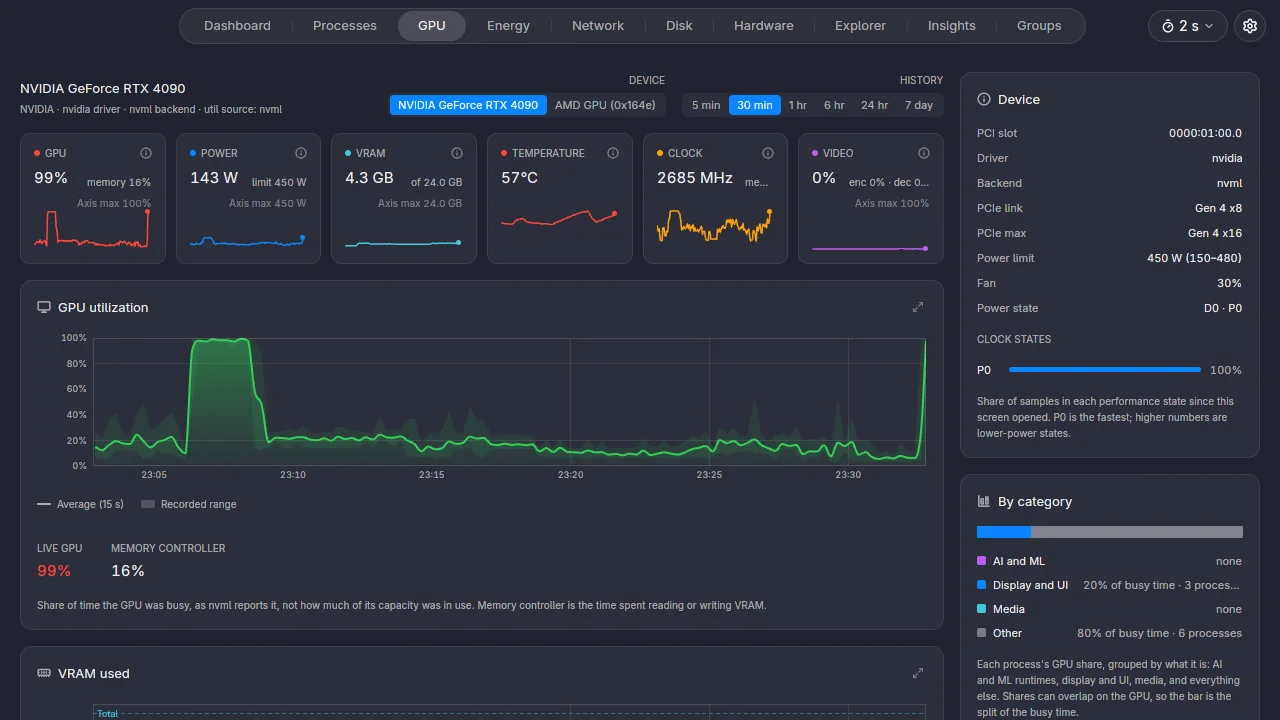The image size is (1280, 720).
Task: Open the Network tab
Action: tap(598, 26)
